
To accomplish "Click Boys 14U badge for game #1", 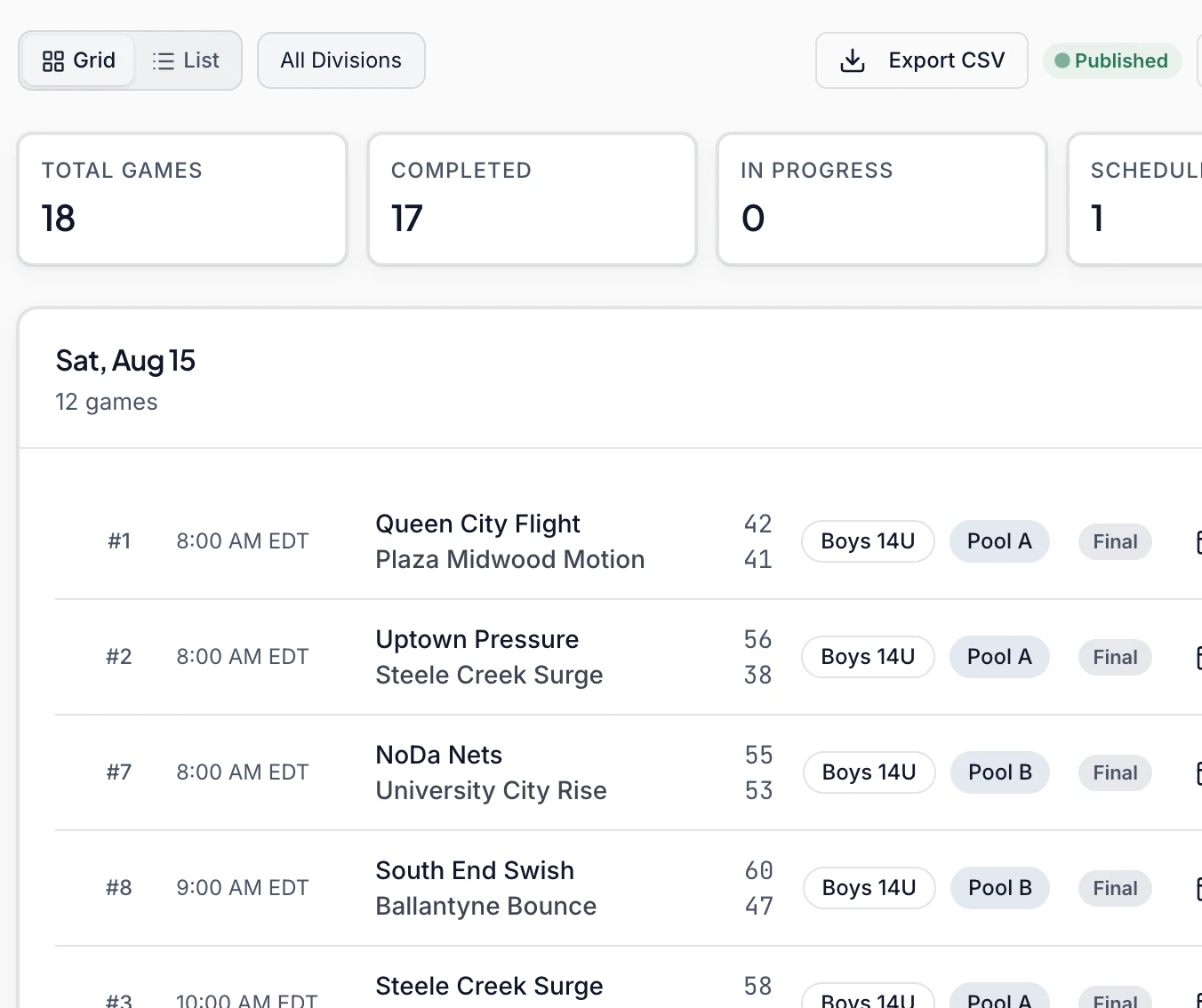I will pos(868,541).
